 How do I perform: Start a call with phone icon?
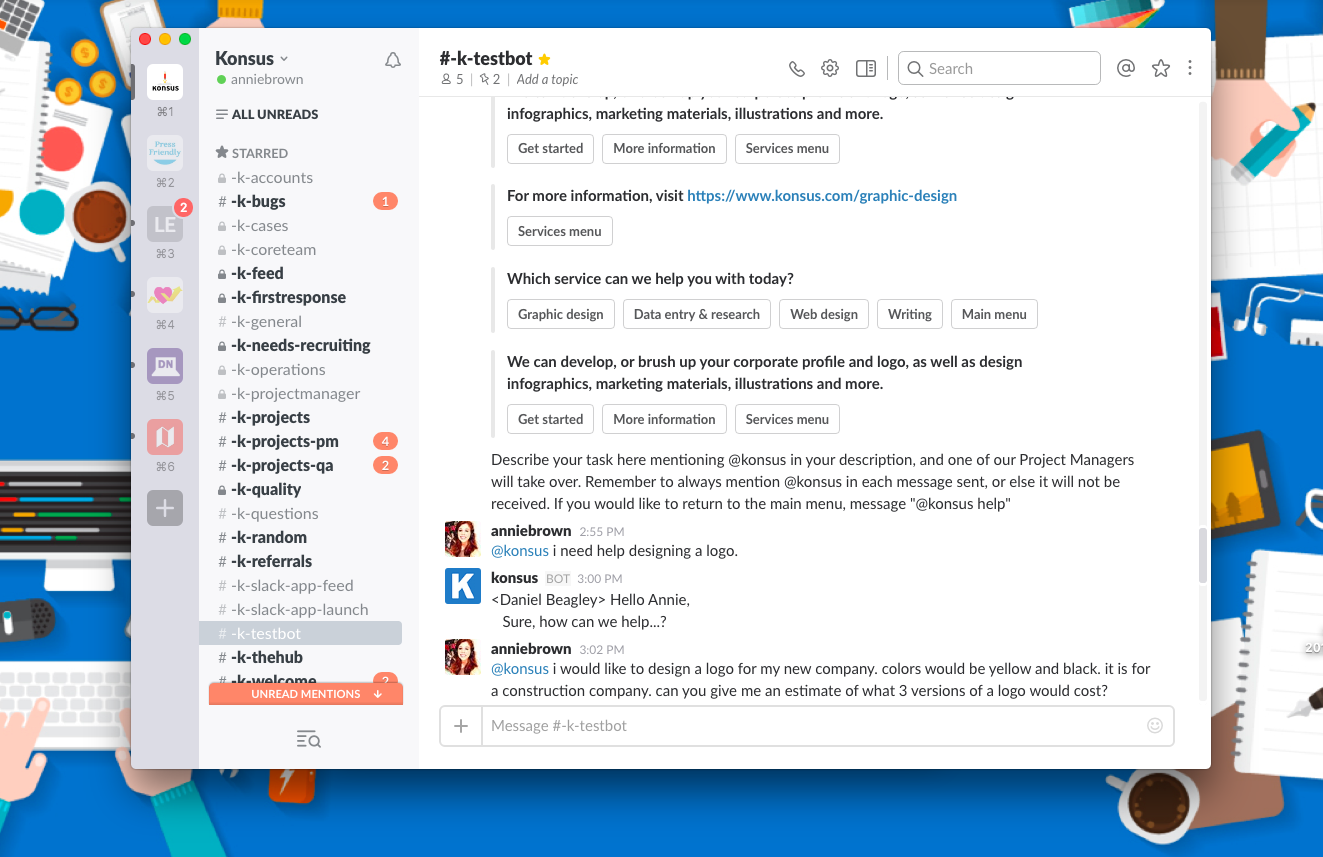(x=797, y=69)
